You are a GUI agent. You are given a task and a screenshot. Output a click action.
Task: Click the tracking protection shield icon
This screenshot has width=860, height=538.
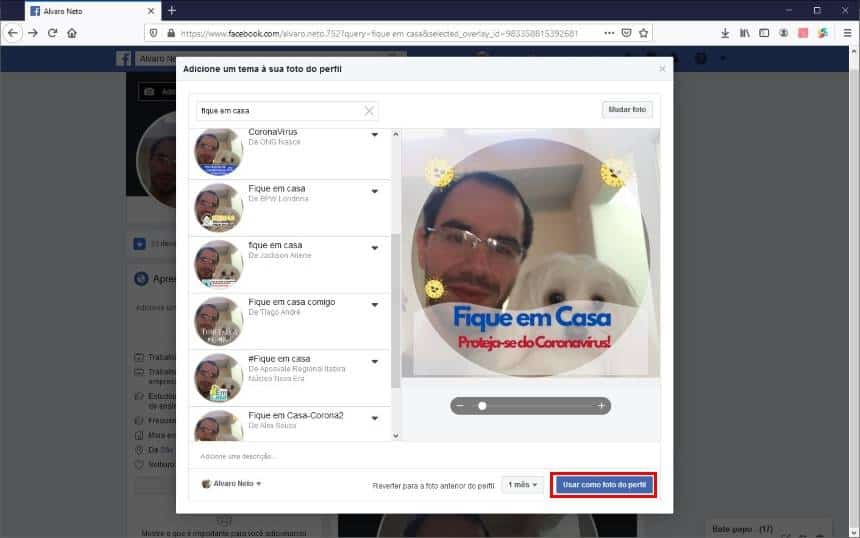point(154,33)
